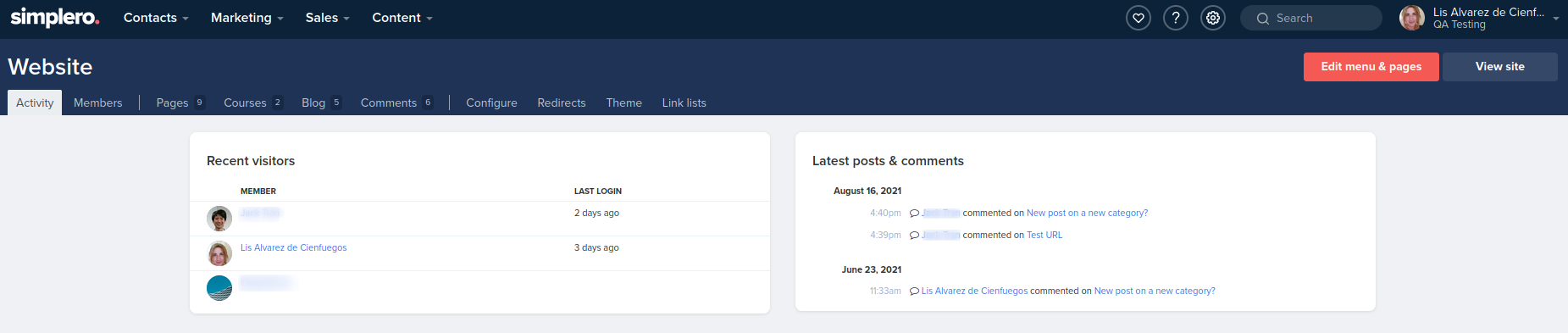Click the blurred commenter name at 4:40pm
The height and width of the screenshot is (333, 1568).
941,214
